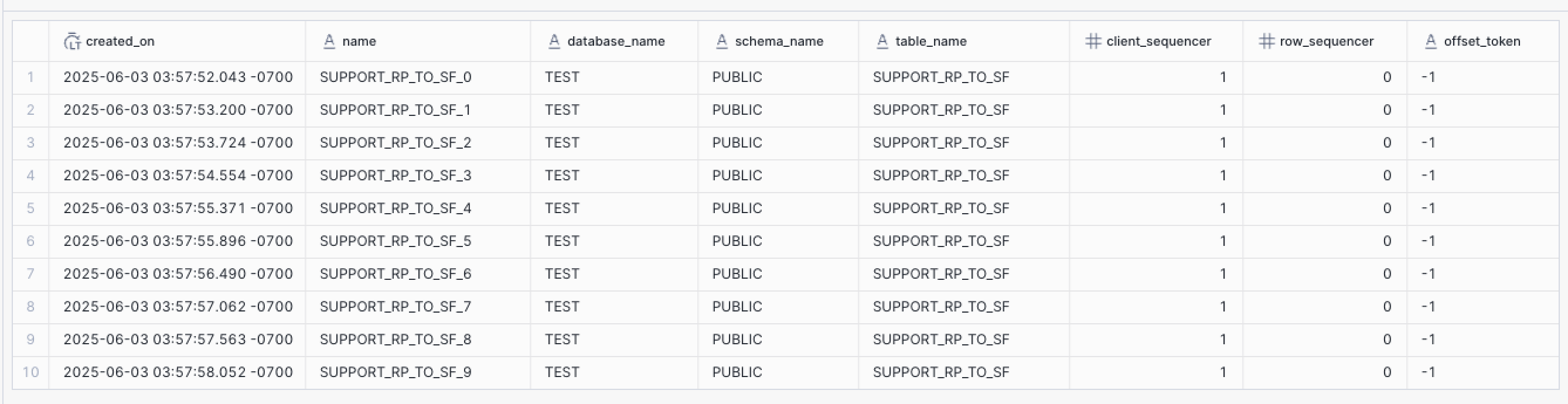Select row number 3
Image resolution: width=1568 pixels, height=404 pixels.
(x=30, y=143)
